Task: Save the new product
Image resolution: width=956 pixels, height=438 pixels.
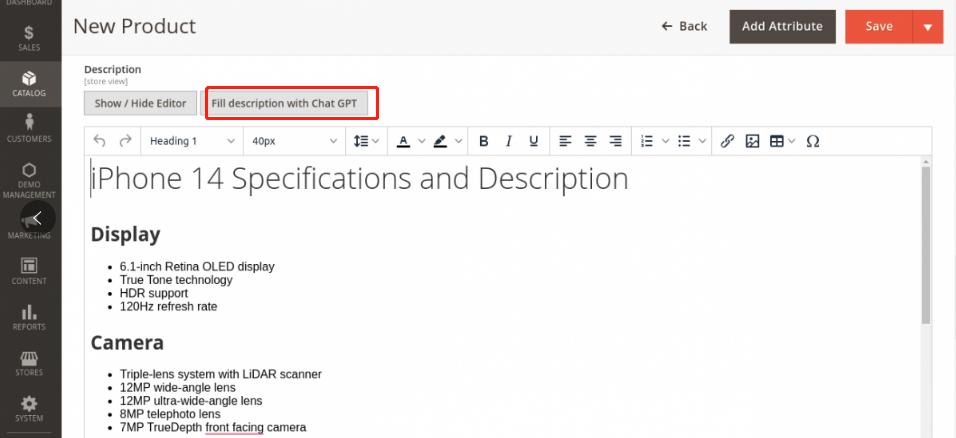Action: (879, 27)
